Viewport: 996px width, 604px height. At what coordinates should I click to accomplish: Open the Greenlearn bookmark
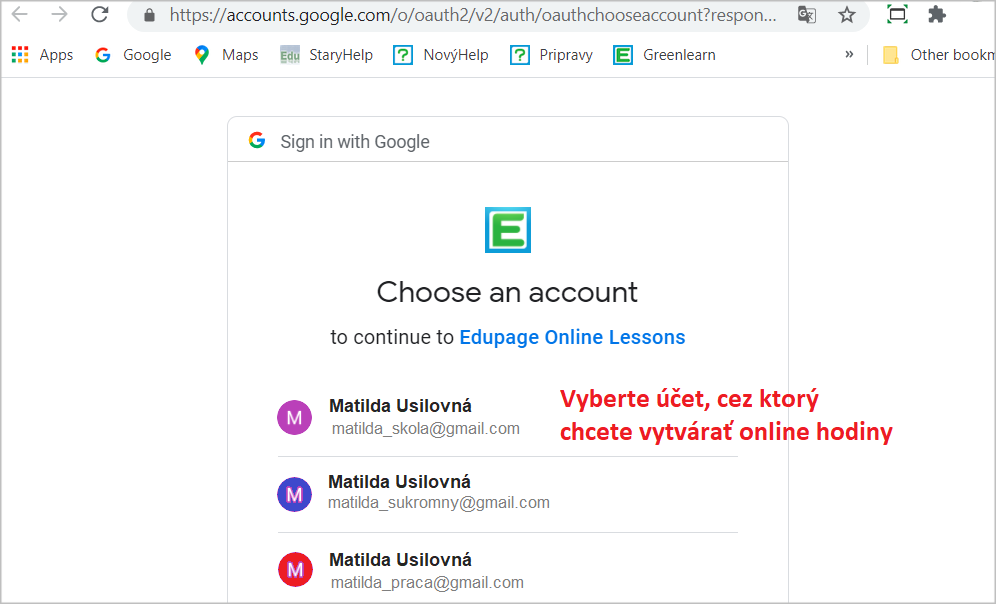click(664, 55)
